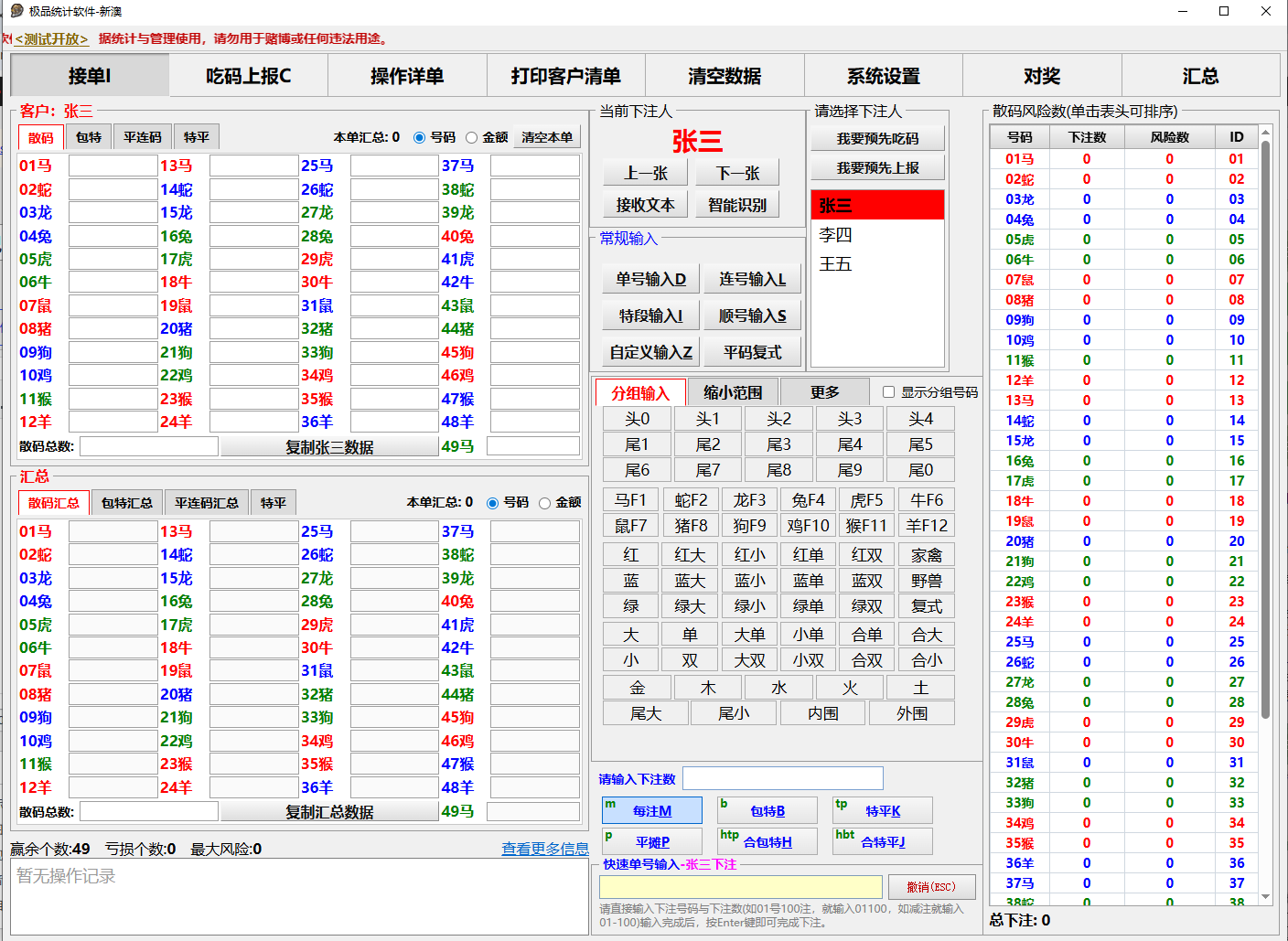Image resolution: width=1288 pixels, height=941 pixels.
Task: Open the 更多 tab in group input
Action: click(x=825, y=392)
